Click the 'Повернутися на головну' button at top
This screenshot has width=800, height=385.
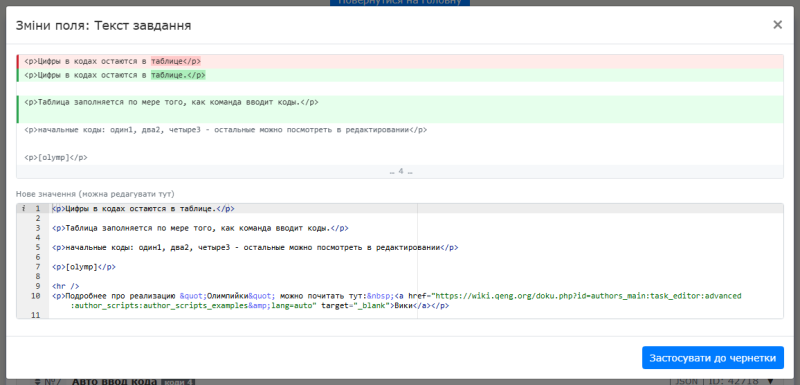pos(400,3)
